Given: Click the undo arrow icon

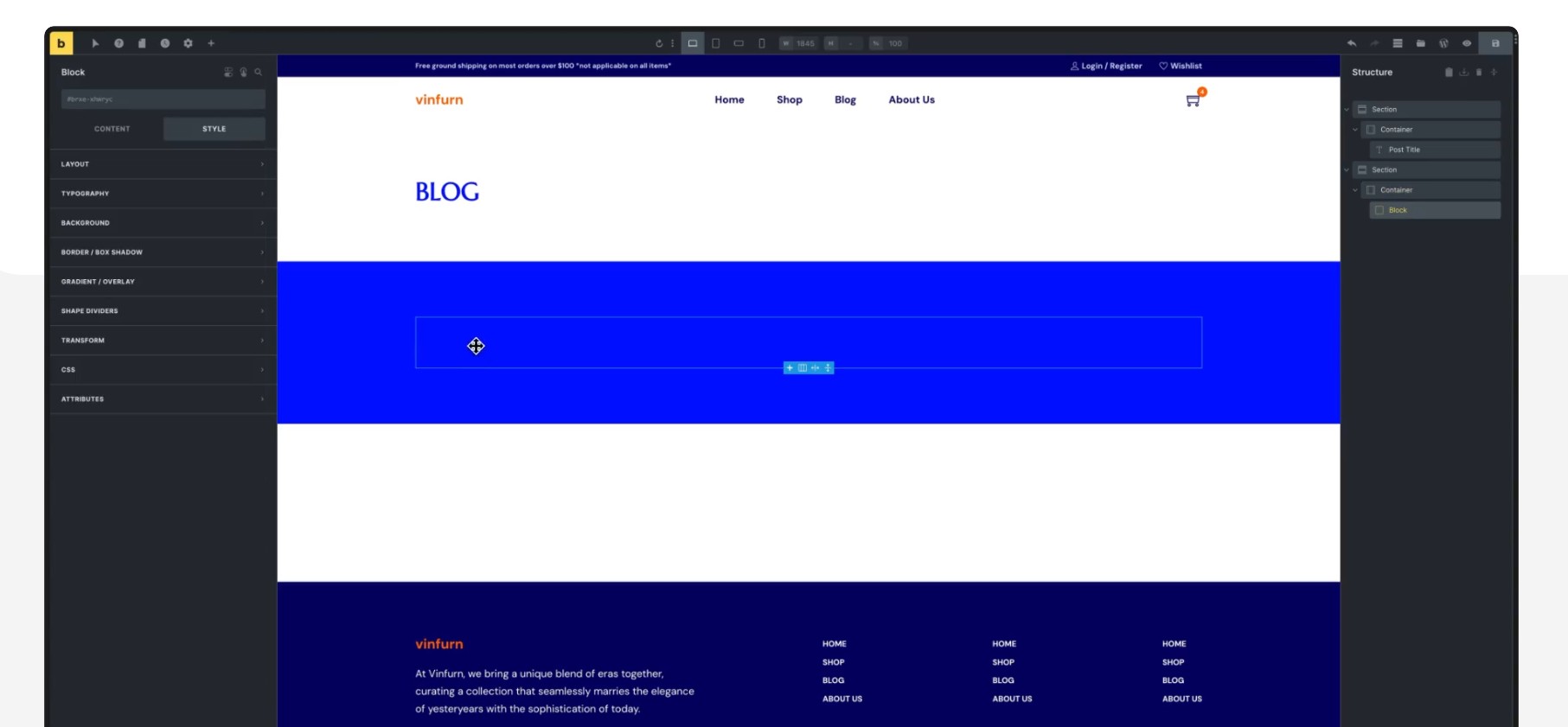Looking at the screenshot, I should coord(1352,43).
